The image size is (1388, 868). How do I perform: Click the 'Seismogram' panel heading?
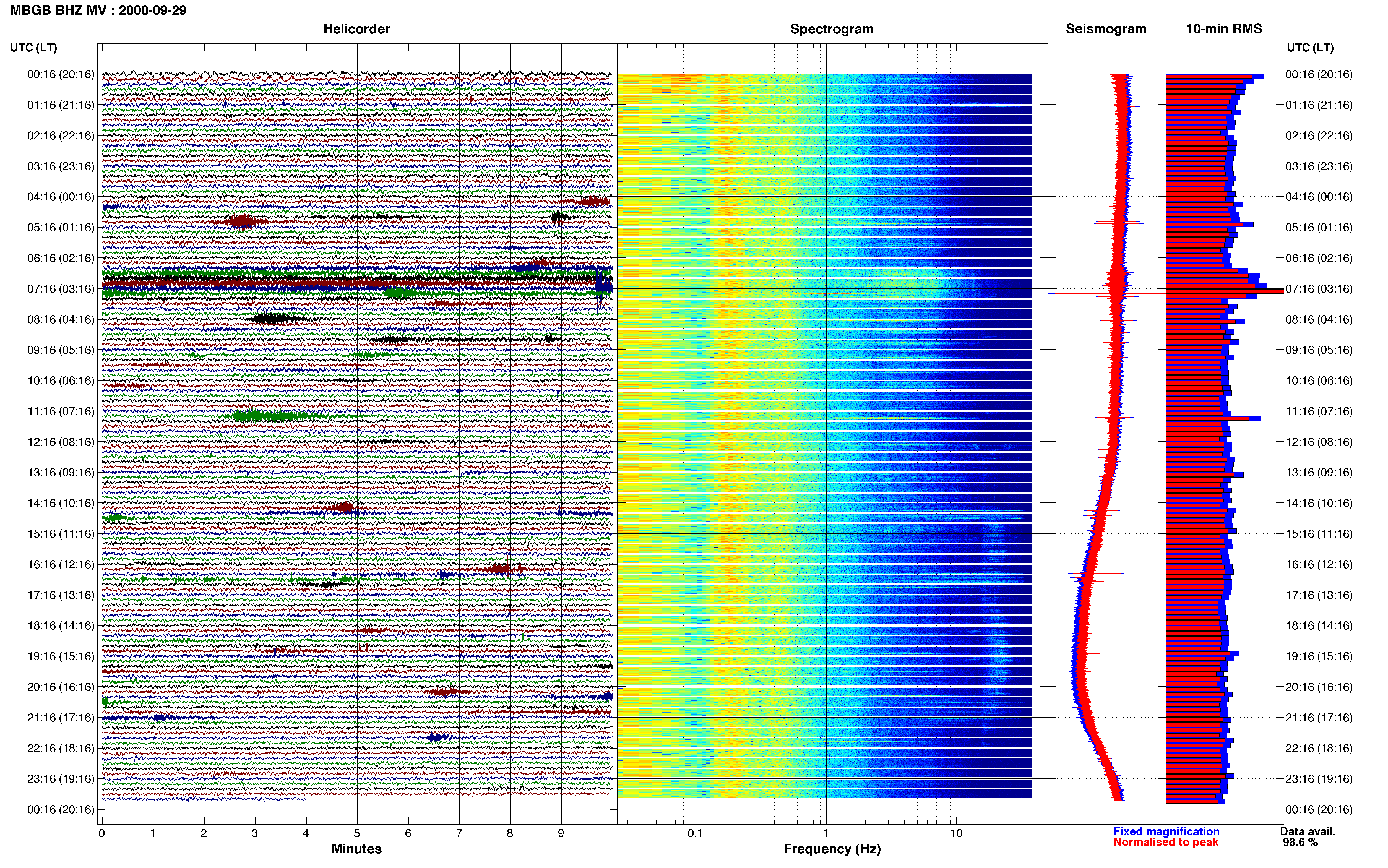[1106, 29]
